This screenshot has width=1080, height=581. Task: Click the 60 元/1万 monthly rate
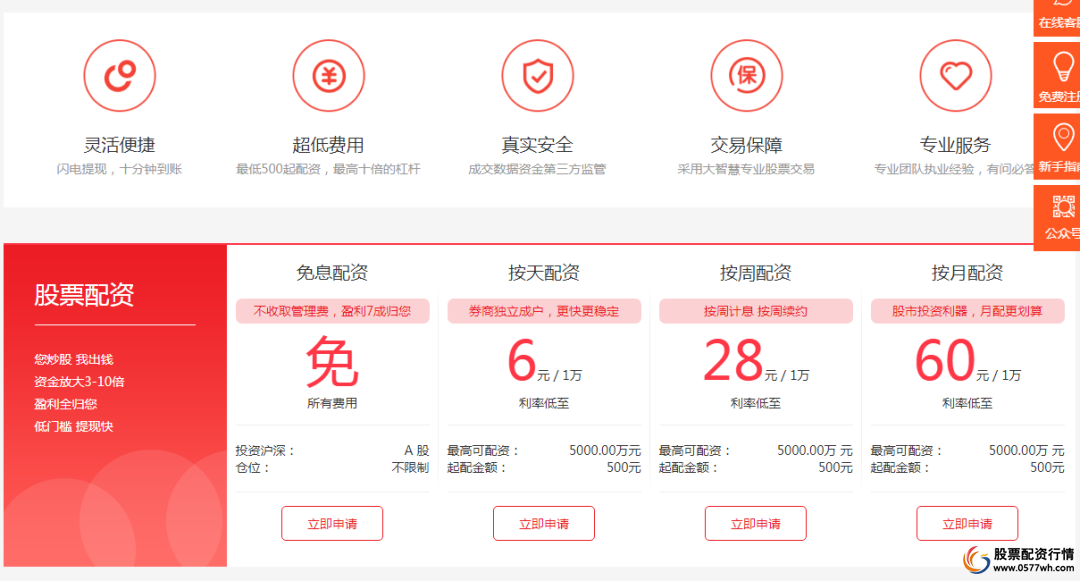[967, 361]
